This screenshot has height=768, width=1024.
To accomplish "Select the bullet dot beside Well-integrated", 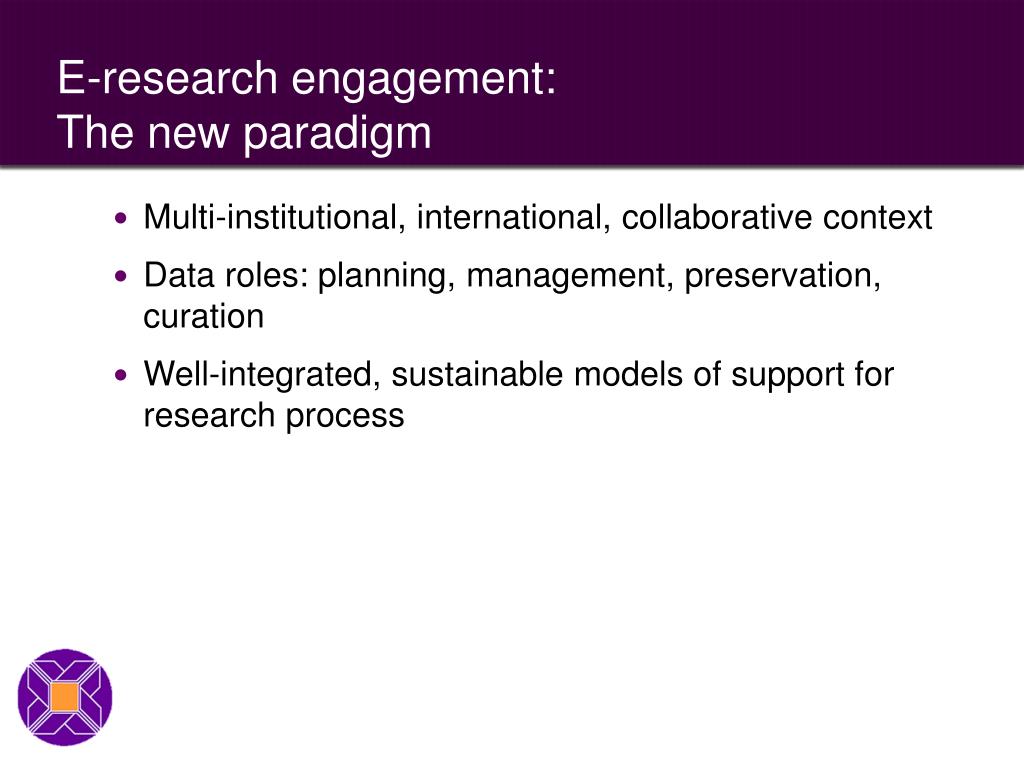I will coord(121,376).
